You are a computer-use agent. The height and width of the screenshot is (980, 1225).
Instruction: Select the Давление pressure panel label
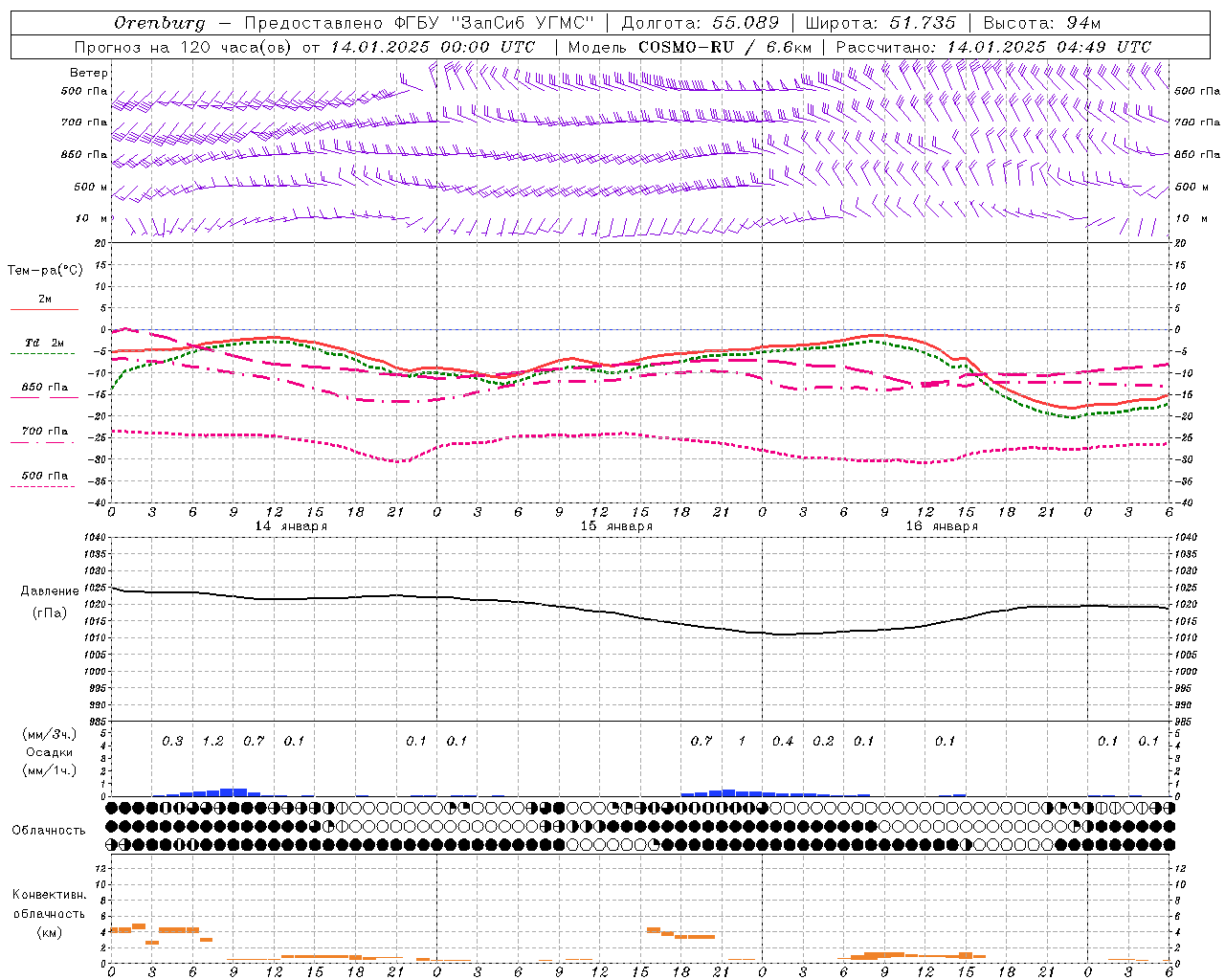tap(50, 591)
